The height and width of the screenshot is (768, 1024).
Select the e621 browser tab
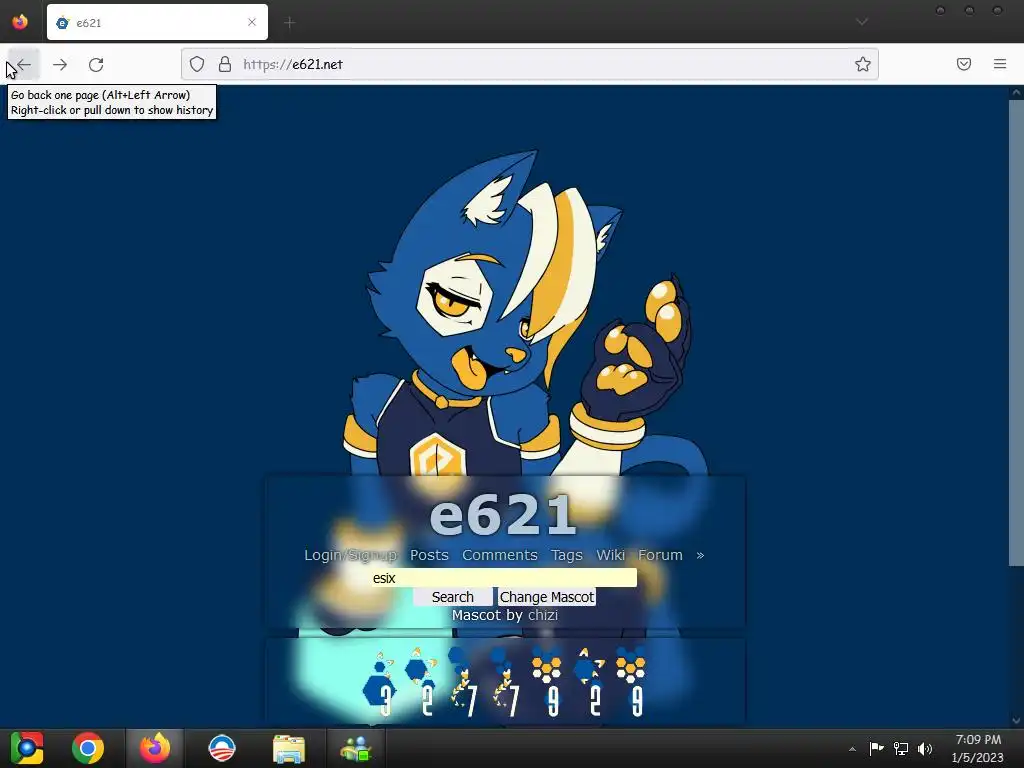pos(157,22)
